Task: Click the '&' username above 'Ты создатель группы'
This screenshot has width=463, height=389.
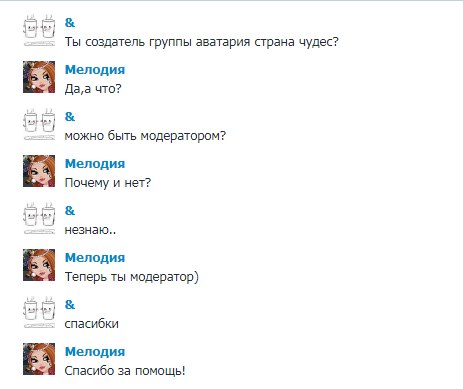Action: tap(70, 23)
